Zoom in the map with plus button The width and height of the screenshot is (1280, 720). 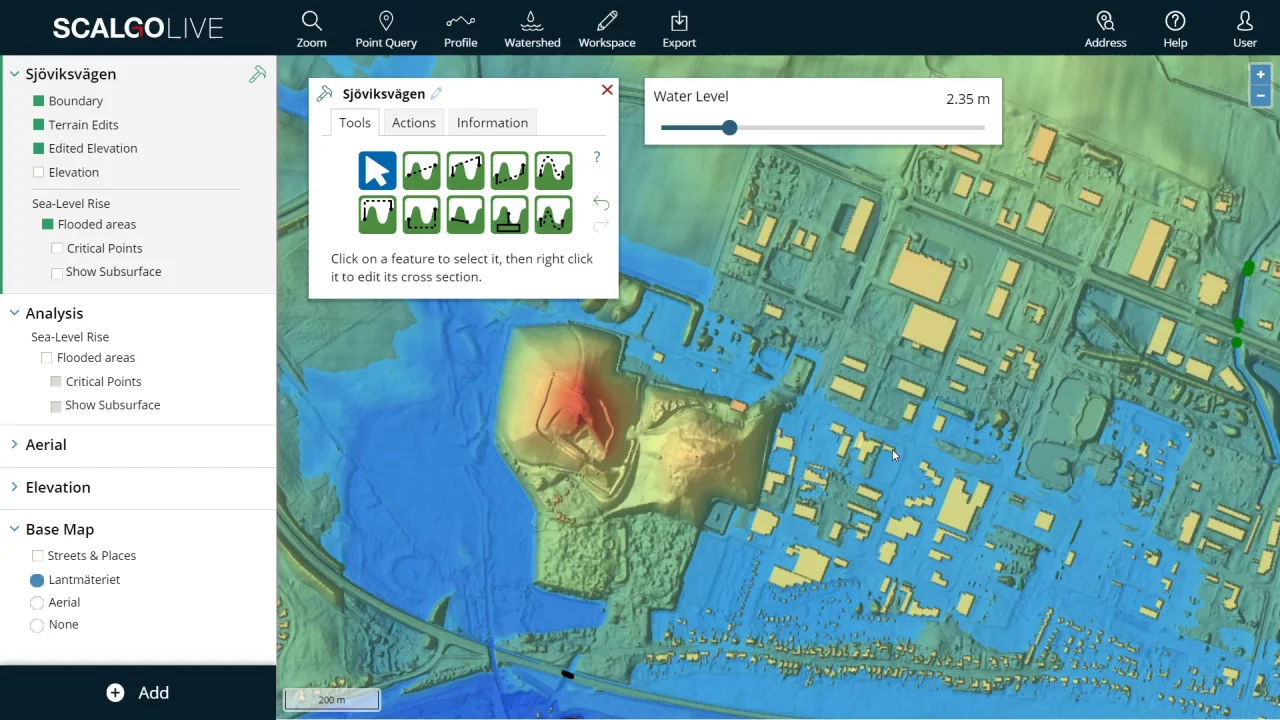pyautogui.click(x=1260, y=75)
